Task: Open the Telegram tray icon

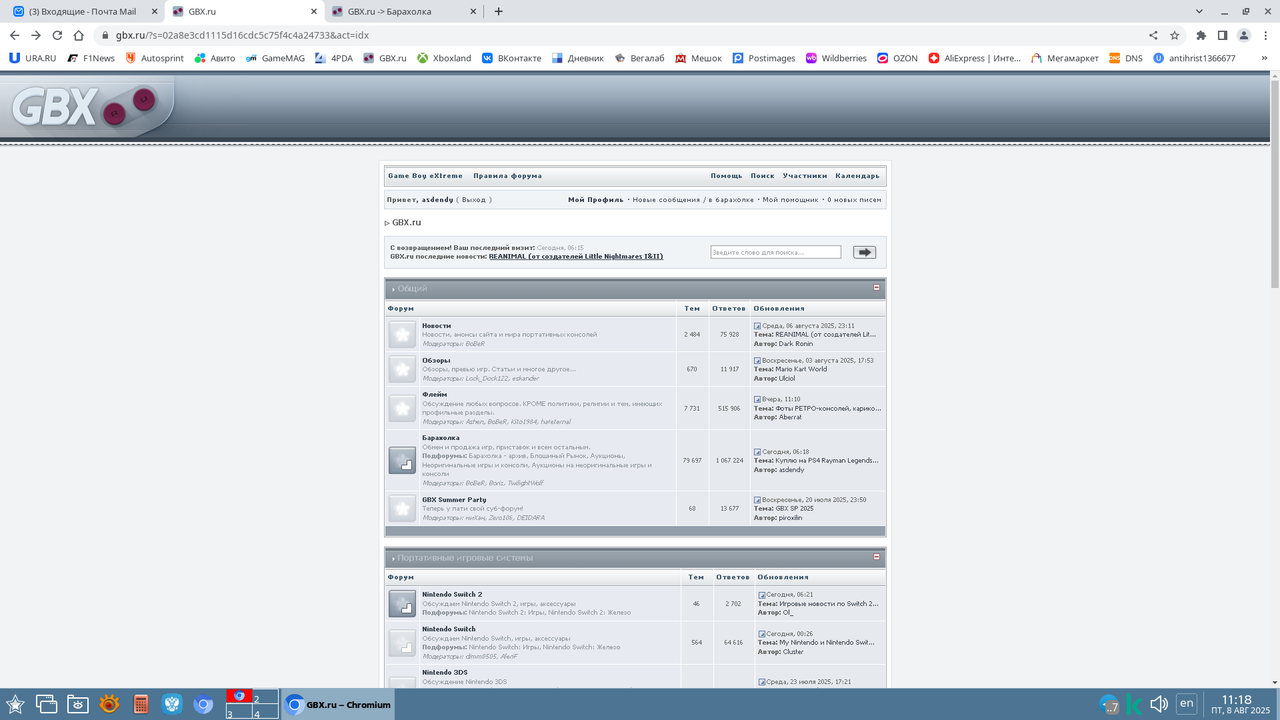Action: 1110,704
